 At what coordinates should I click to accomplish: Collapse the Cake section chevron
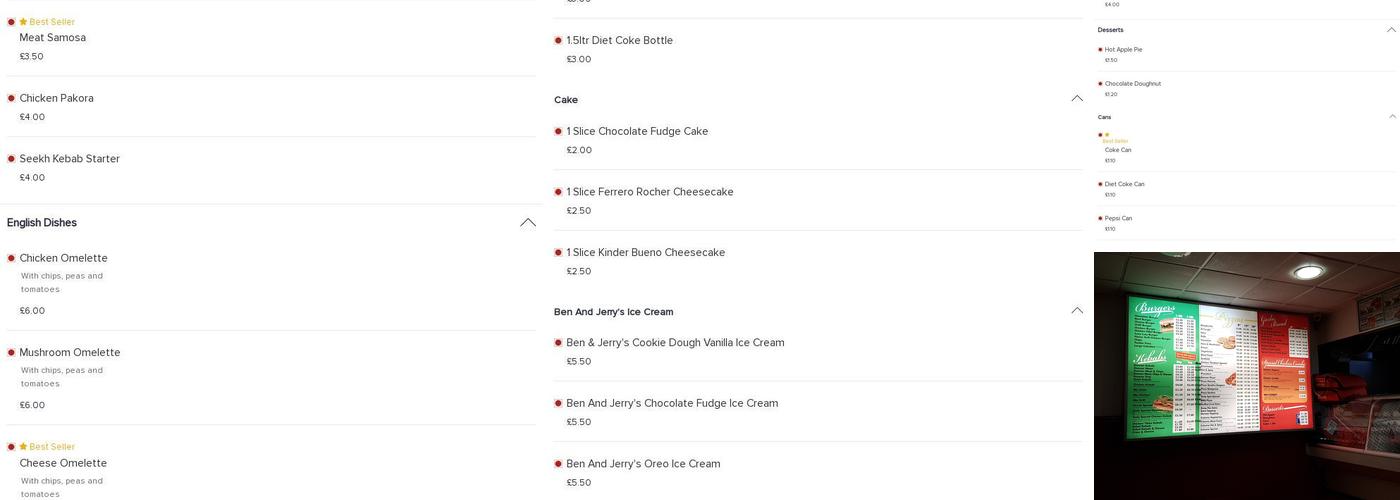point(1076,99)
